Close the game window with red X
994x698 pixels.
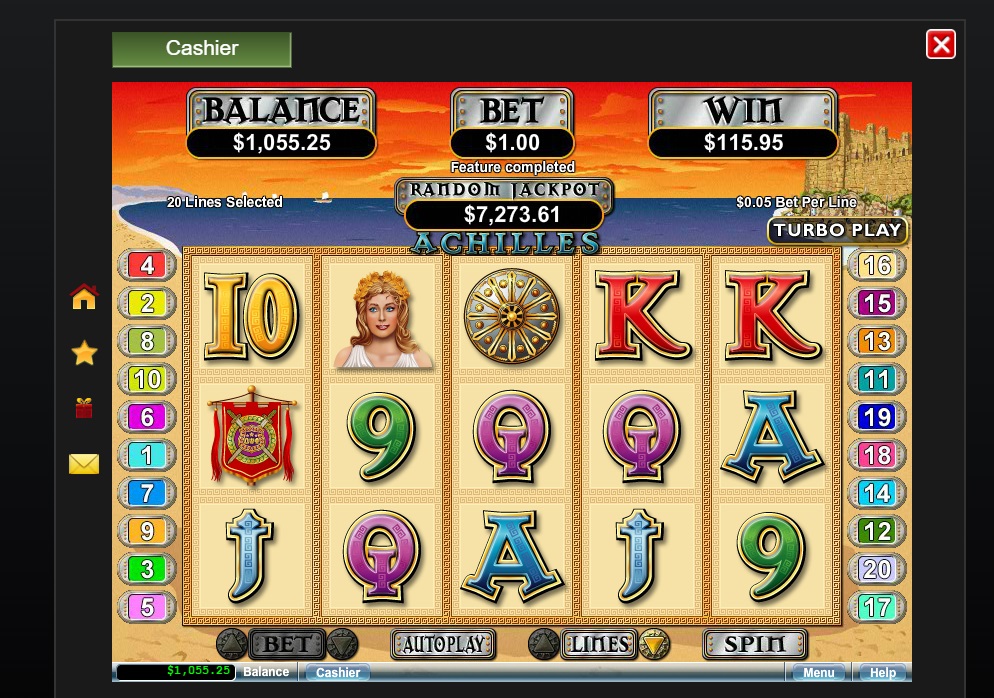pos(941,44)
